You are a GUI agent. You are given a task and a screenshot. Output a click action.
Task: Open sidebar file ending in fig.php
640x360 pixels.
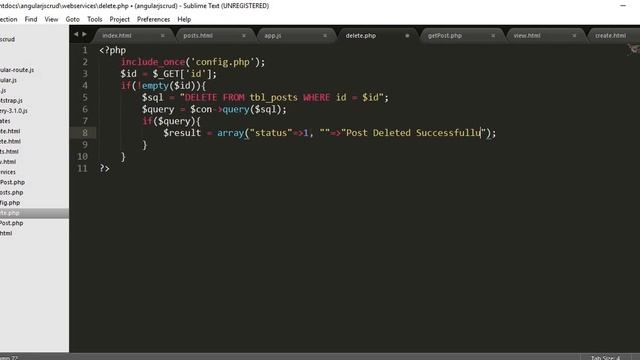click(10, 202)
